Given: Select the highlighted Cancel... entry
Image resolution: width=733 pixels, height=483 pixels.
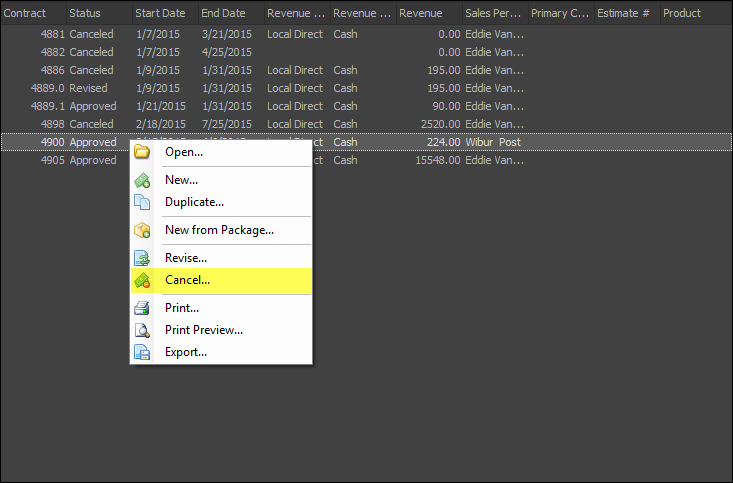Looking at the screenshot, I should pyautogui.click(x=221, y=280).
